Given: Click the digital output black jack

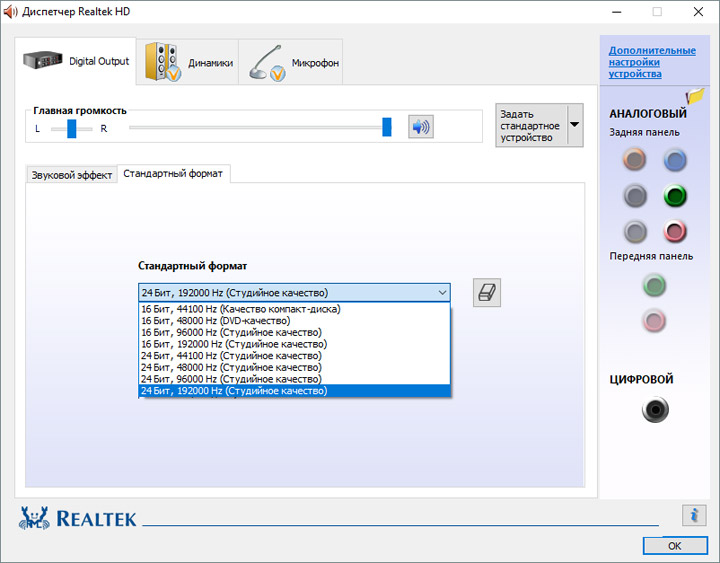Looking at the screenshot, I should tap(655, 409).
